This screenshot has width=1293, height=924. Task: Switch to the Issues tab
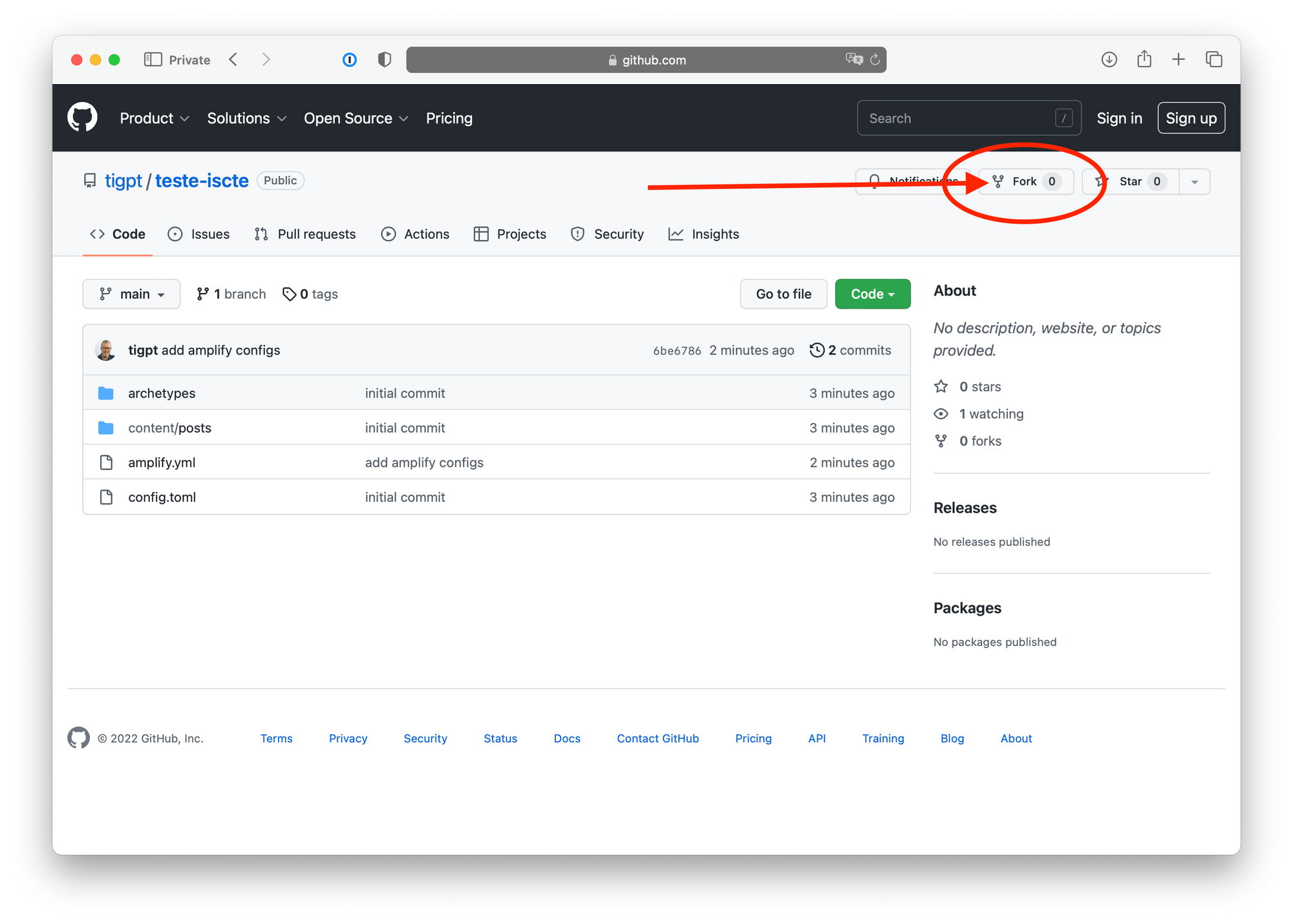click(x=198, y=234)
